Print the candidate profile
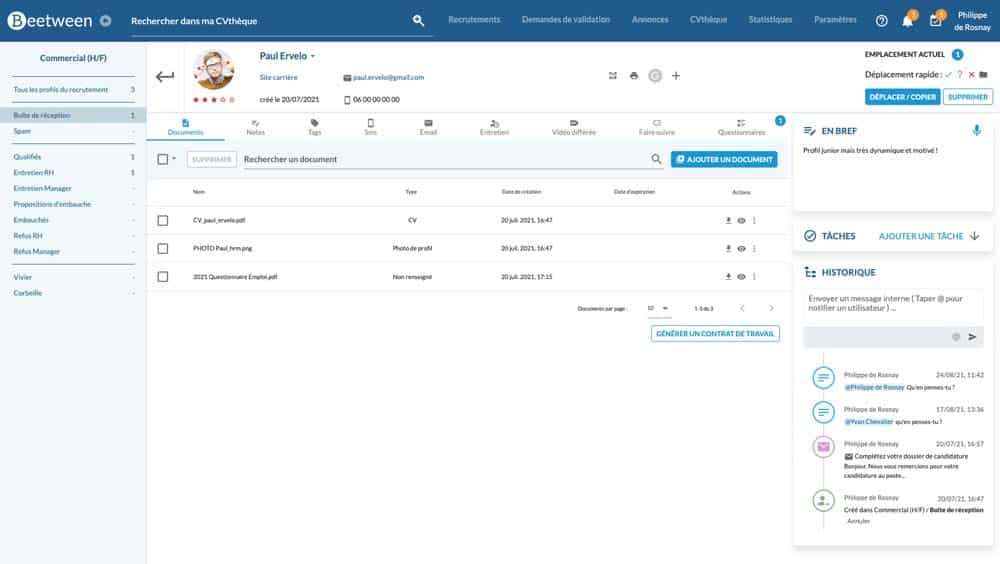Image resolution: width=1000 pixels, height=564 pixels. pos(634,75)
